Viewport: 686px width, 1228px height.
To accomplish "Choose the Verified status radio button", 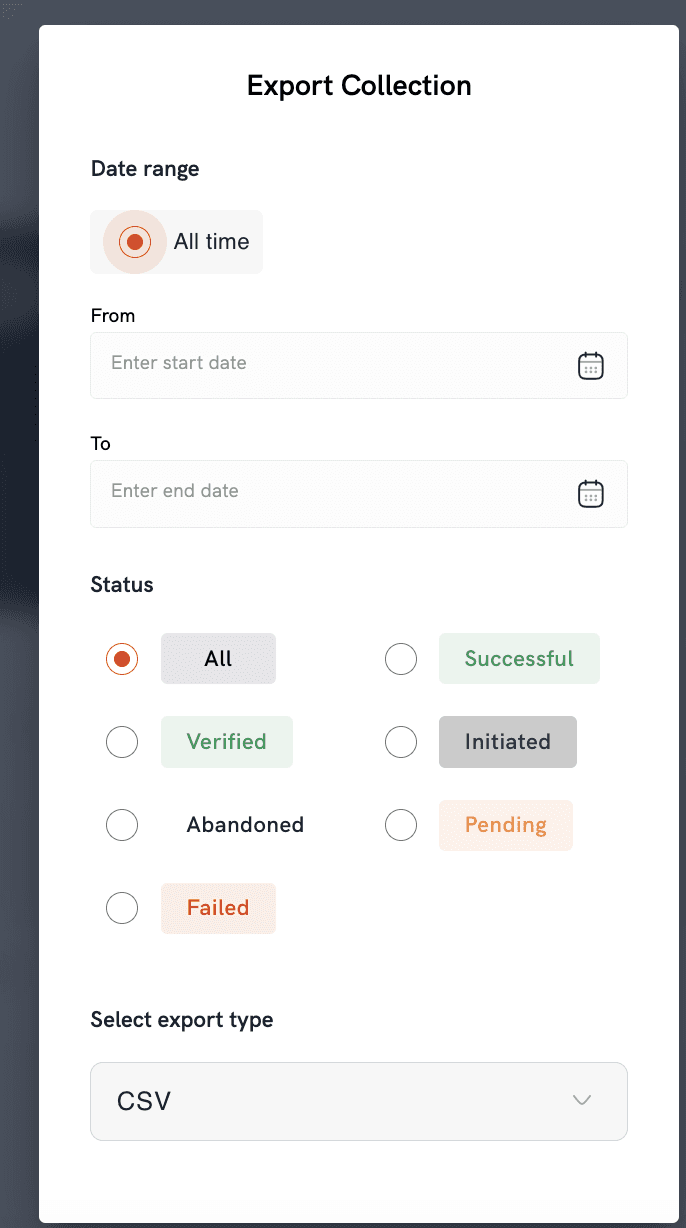I will [122, 742].
